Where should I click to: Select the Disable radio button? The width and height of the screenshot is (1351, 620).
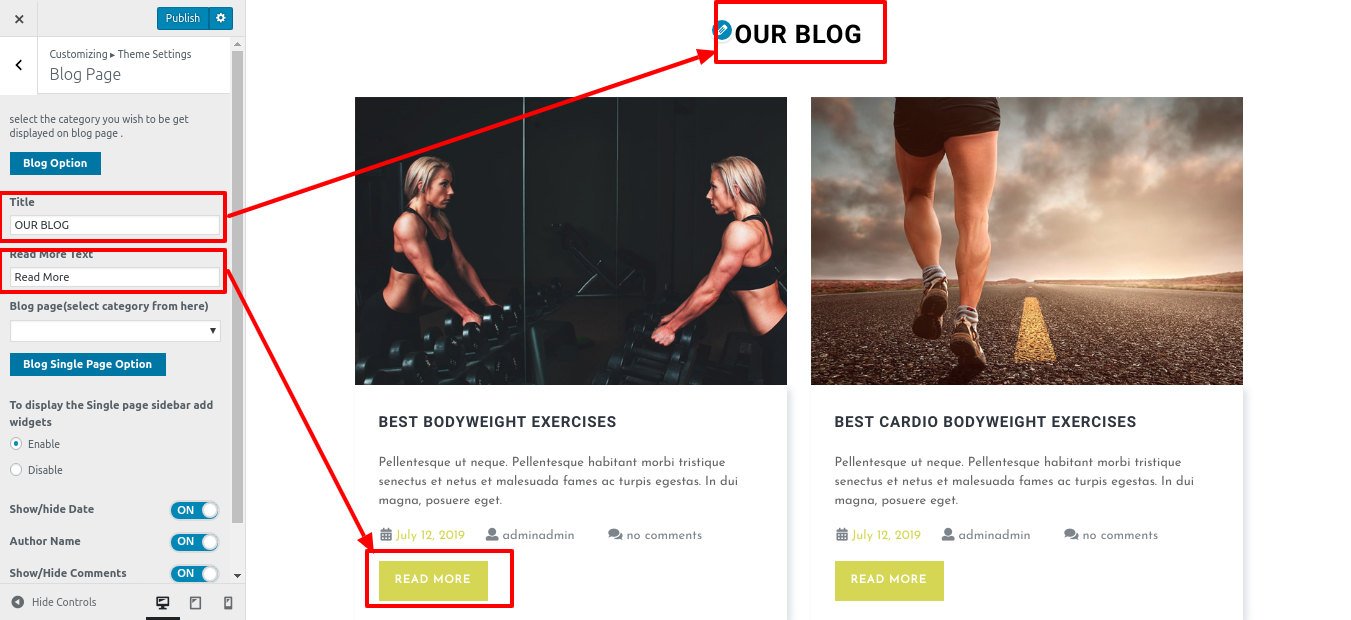click(x=16, y=470)
